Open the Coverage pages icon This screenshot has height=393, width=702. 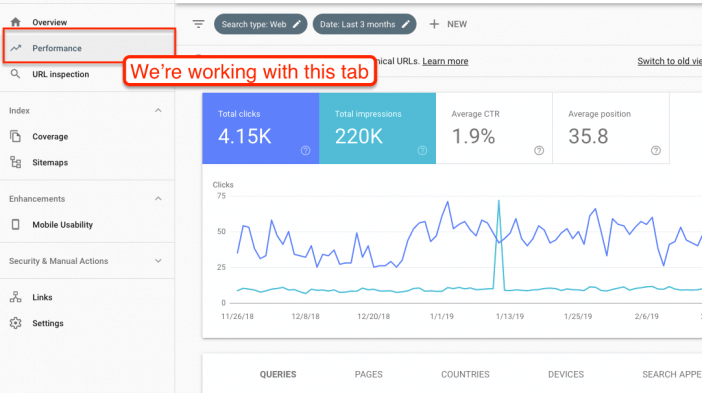pos(16,136)
